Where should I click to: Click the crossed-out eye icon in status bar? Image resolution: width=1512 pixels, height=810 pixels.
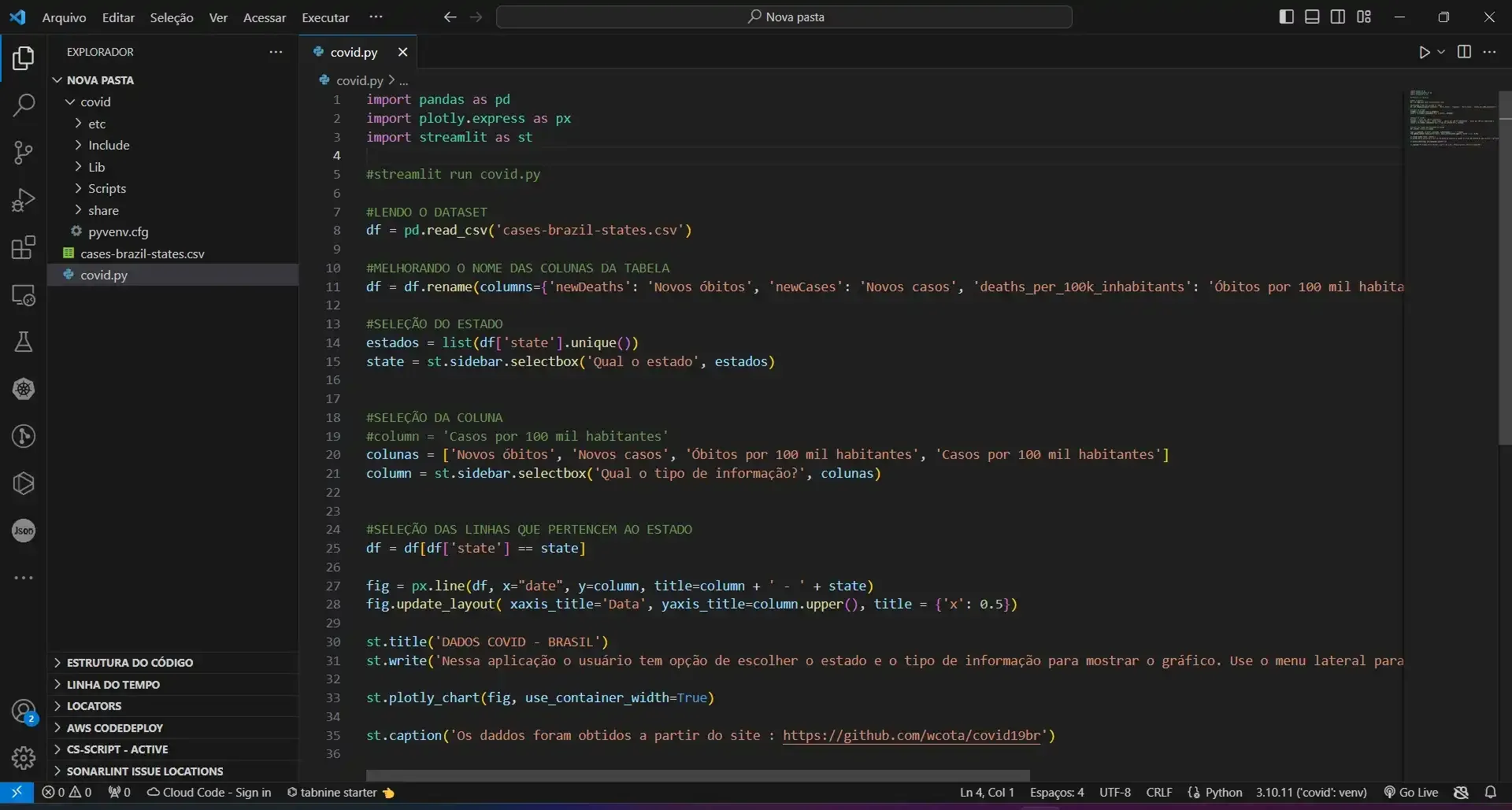click(1462, 793)
